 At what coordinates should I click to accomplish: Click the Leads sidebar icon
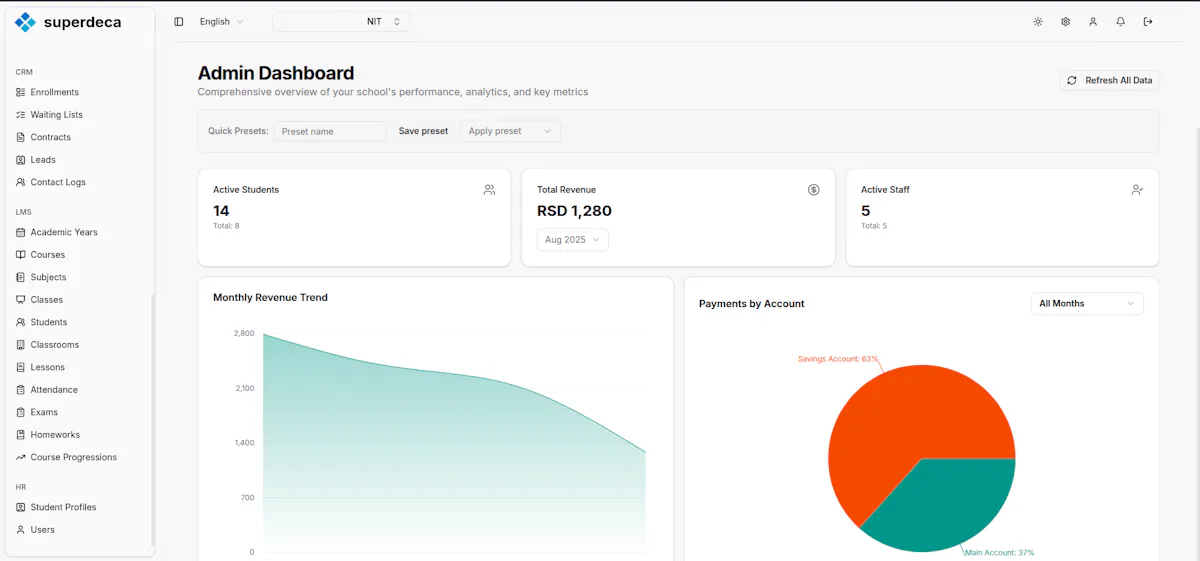21,160
